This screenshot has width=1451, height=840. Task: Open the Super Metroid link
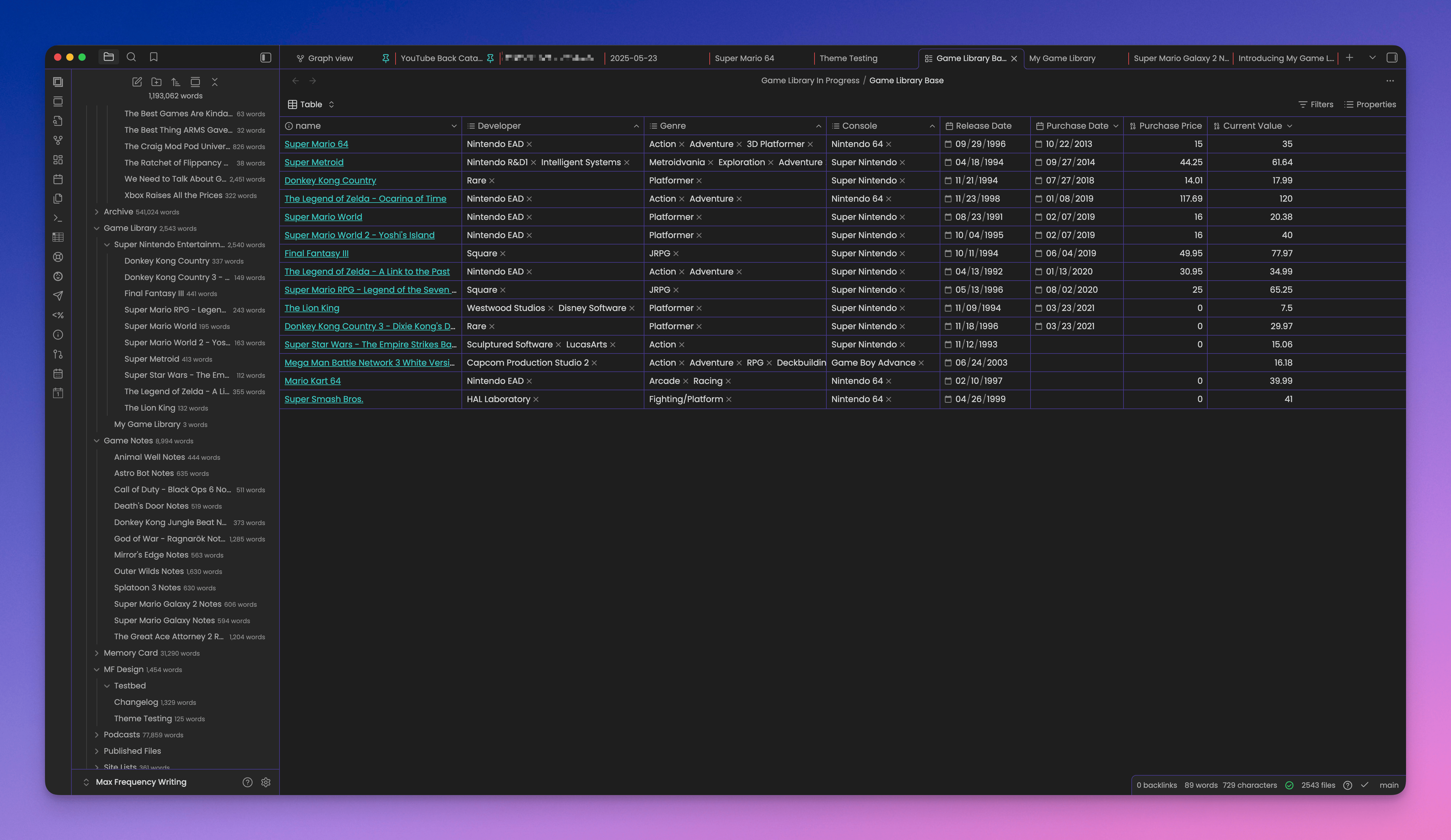314,162
